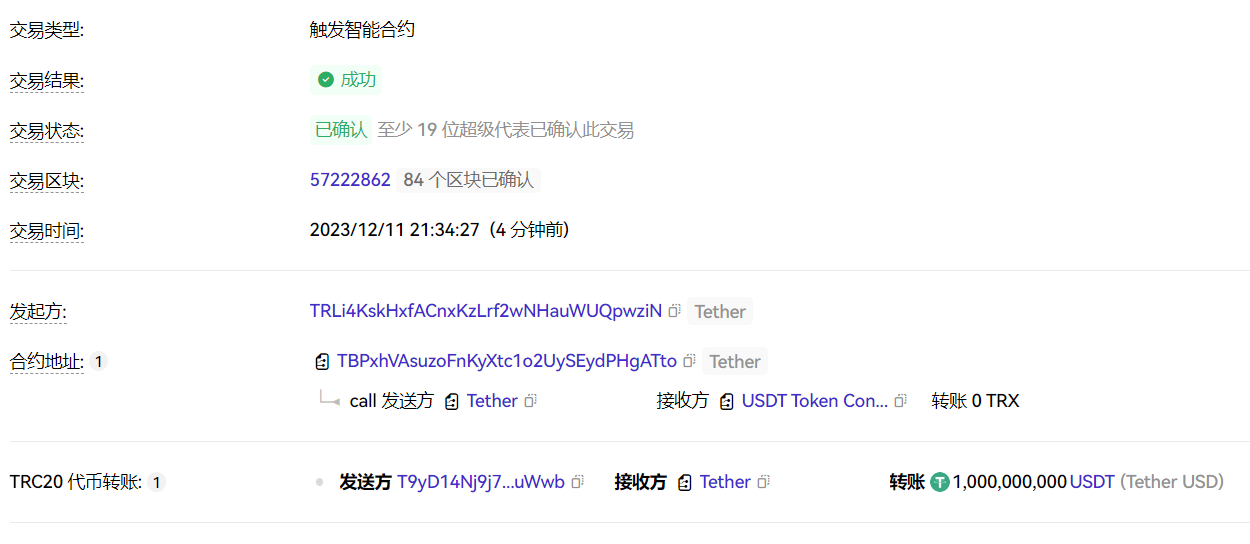Open block number 57222862
Viewport: 1250px width, 544px height.
350,180
